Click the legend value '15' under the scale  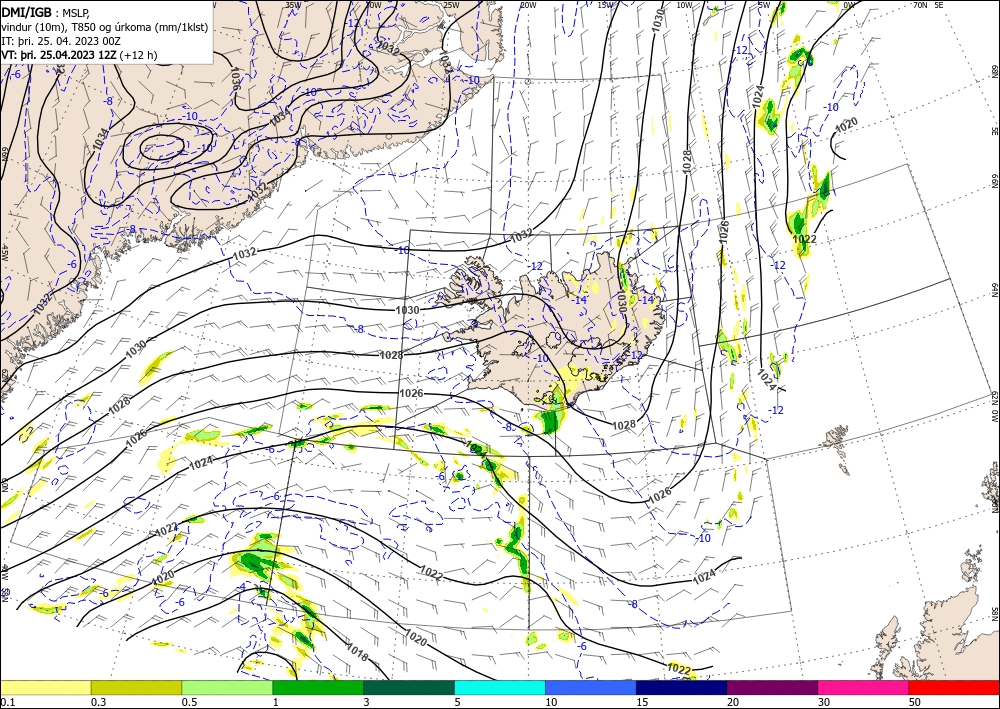pyautogui.click(x=642, y=702)
